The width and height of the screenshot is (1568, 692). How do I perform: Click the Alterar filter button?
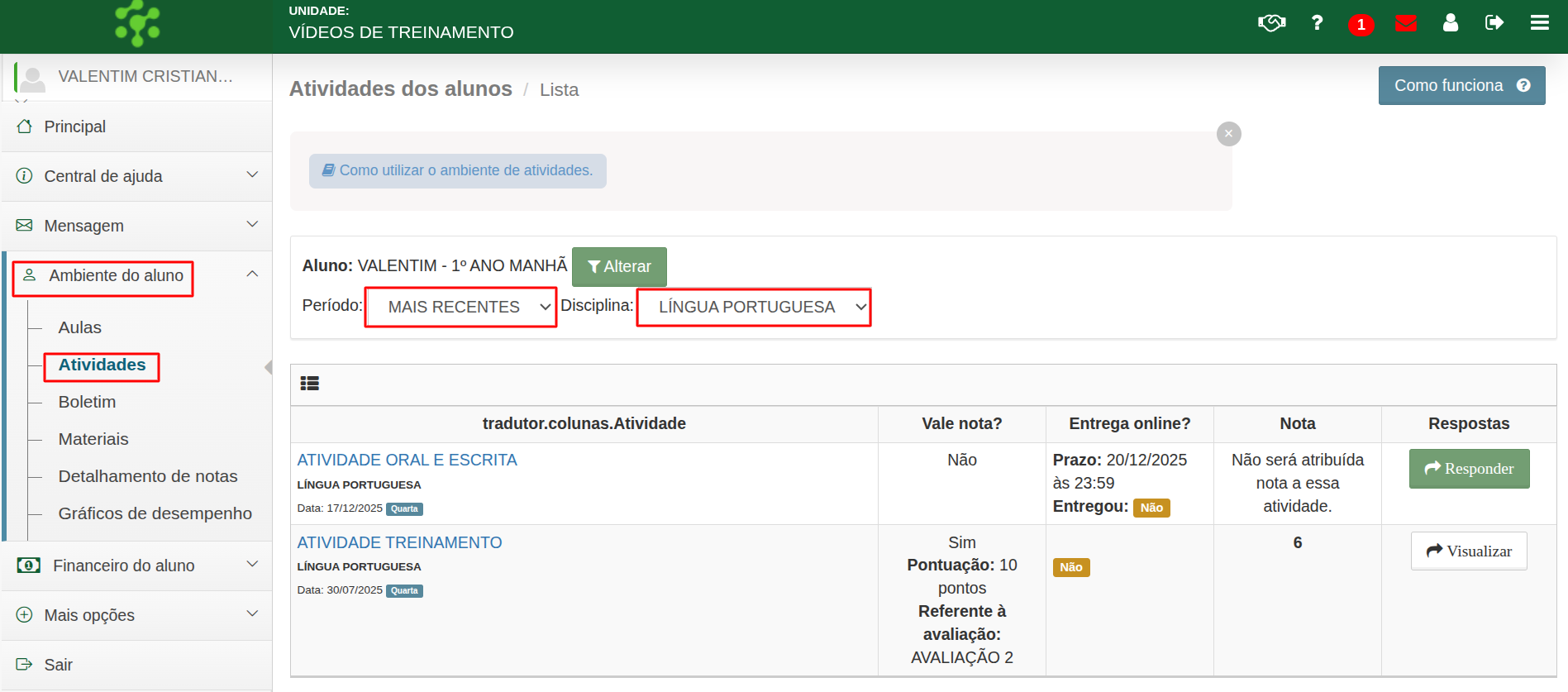click(x=619, y=266)
